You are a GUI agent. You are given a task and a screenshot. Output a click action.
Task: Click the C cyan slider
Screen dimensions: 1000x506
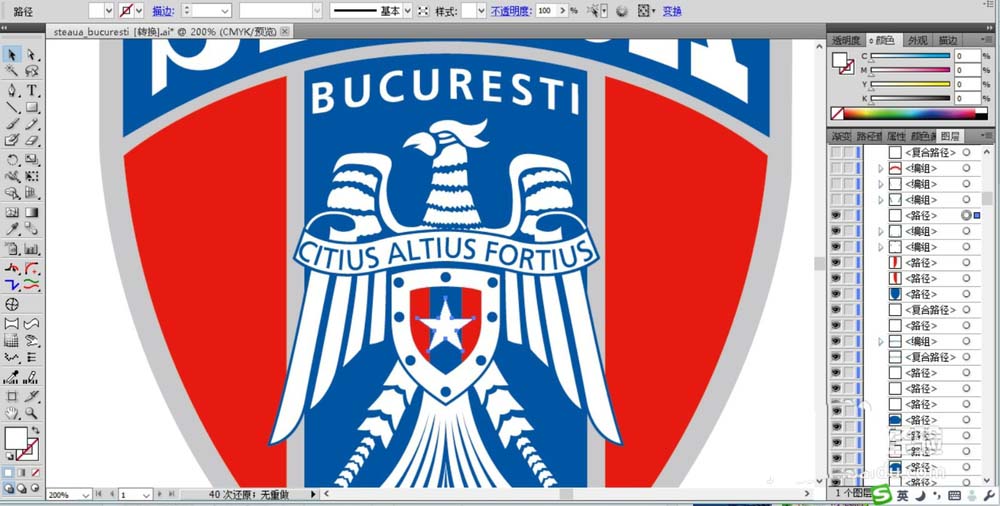[910, 56]
